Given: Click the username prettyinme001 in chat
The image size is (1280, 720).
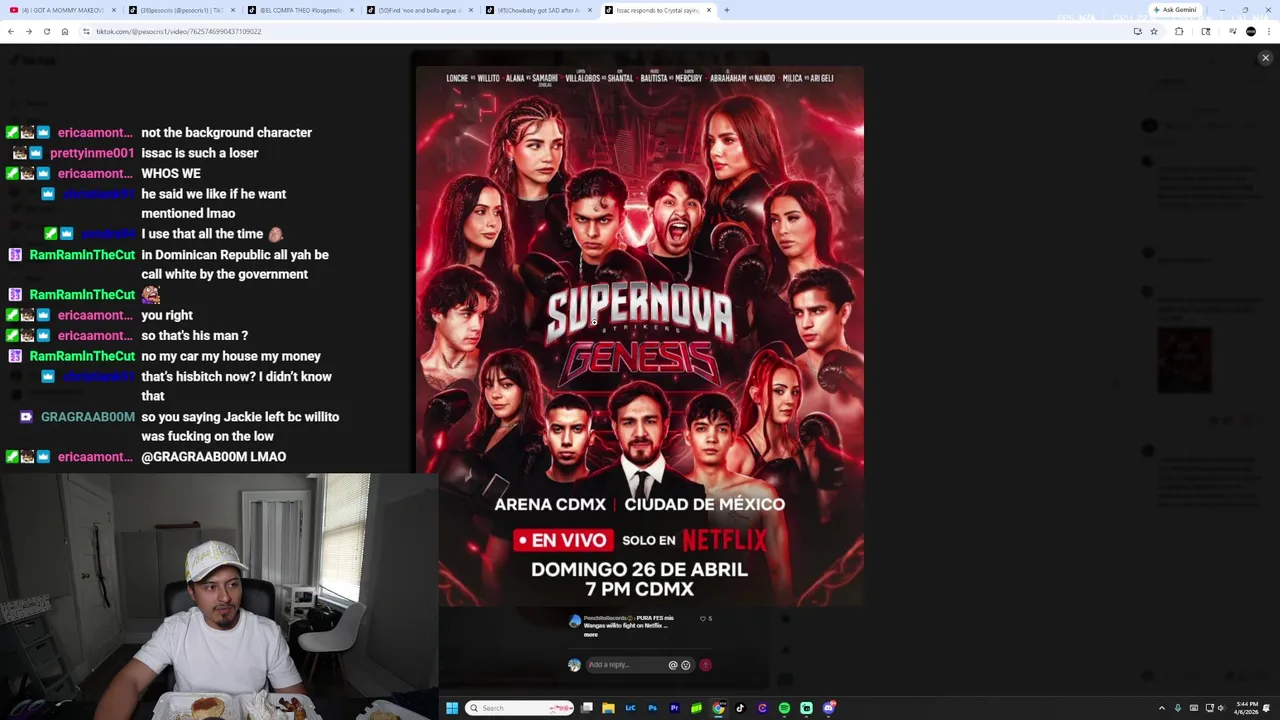Looking at the screenshot, I should pos(92,153).
